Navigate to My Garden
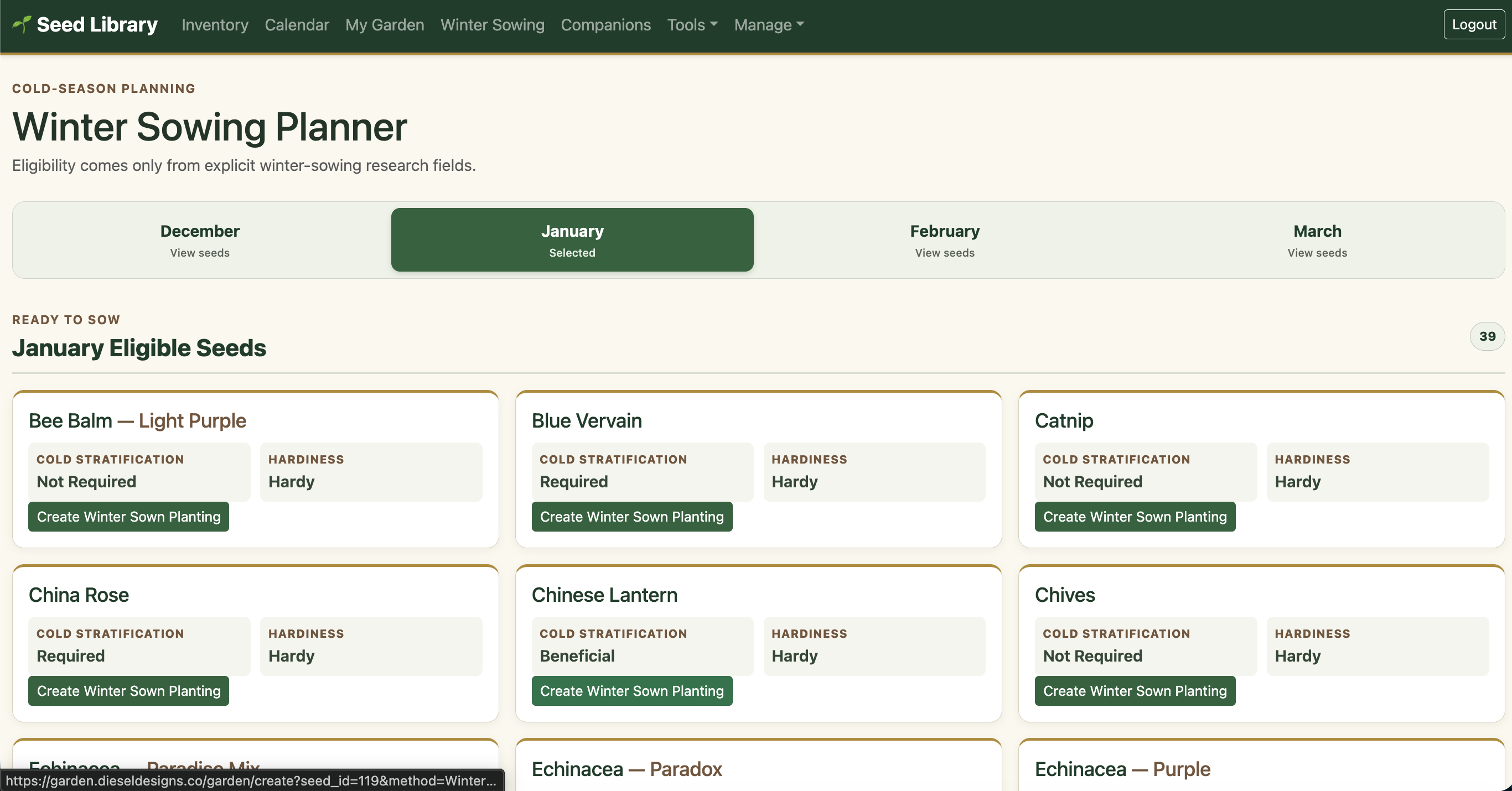 click(385, 25)
